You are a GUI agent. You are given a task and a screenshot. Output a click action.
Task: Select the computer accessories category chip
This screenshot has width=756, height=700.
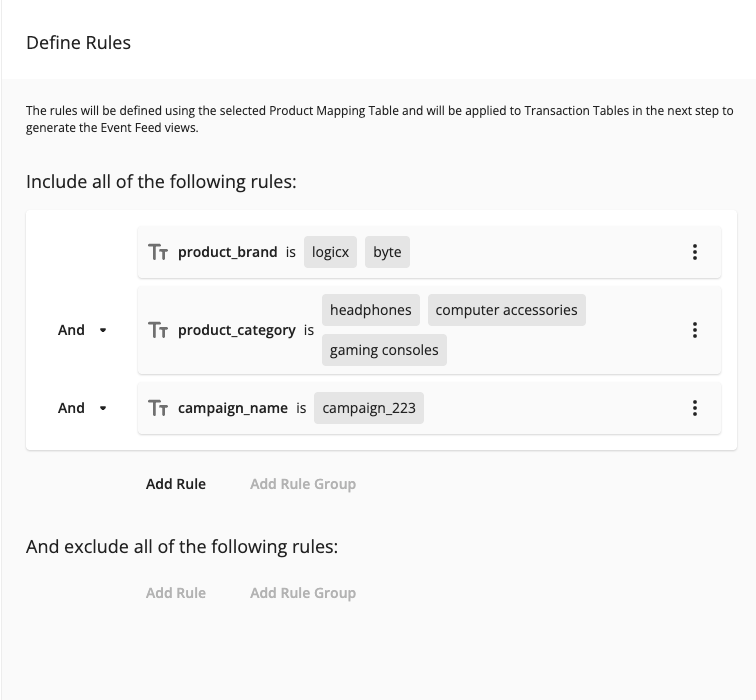click(506, 310)
